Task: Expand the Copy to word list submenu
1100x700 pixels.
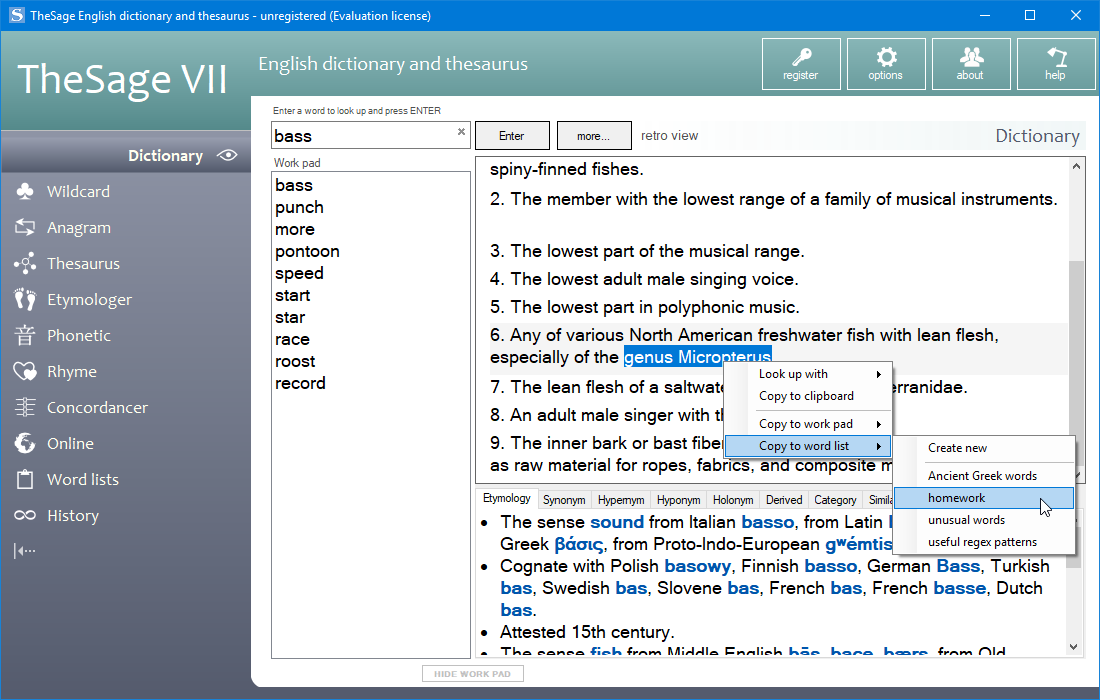Action: [x=807, y=446]
